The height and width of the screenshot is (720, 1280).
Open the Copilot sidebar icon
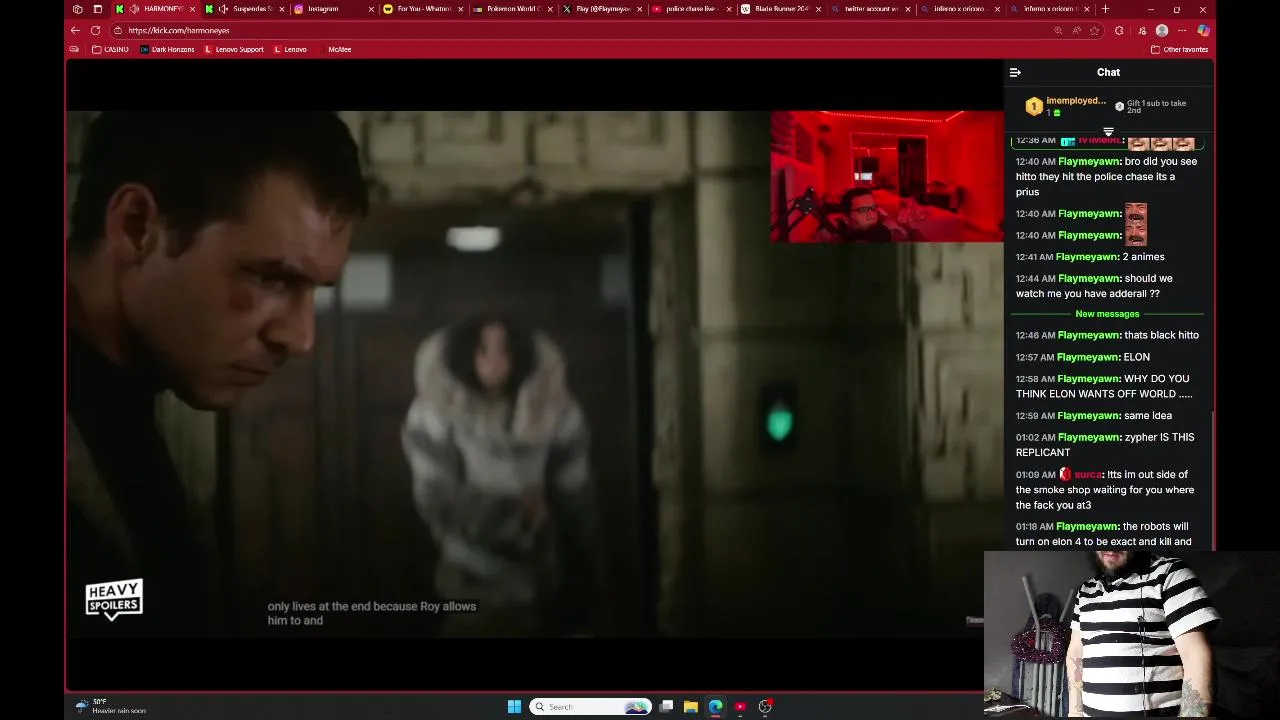tap(1203, 30)
